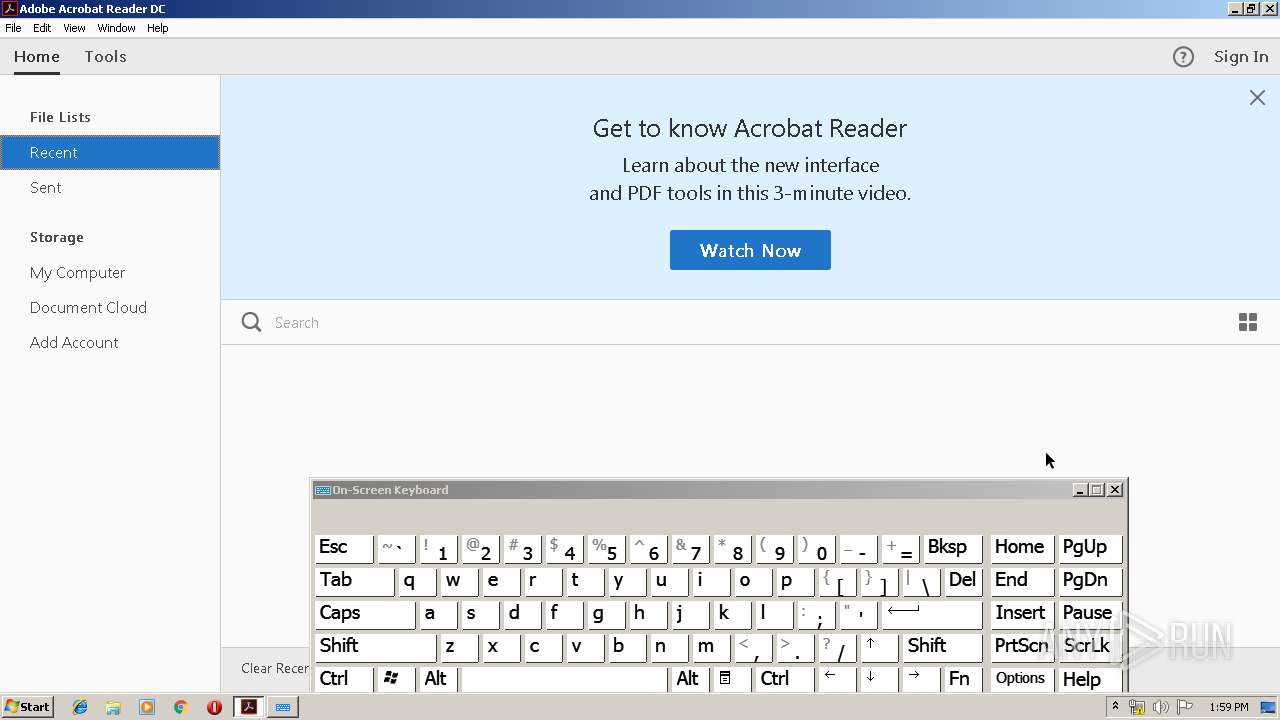This screenshot has width=1280, height=720.
Task: Open Windows Explorer folder in taskbar
Action: click(x=113, y=707)
